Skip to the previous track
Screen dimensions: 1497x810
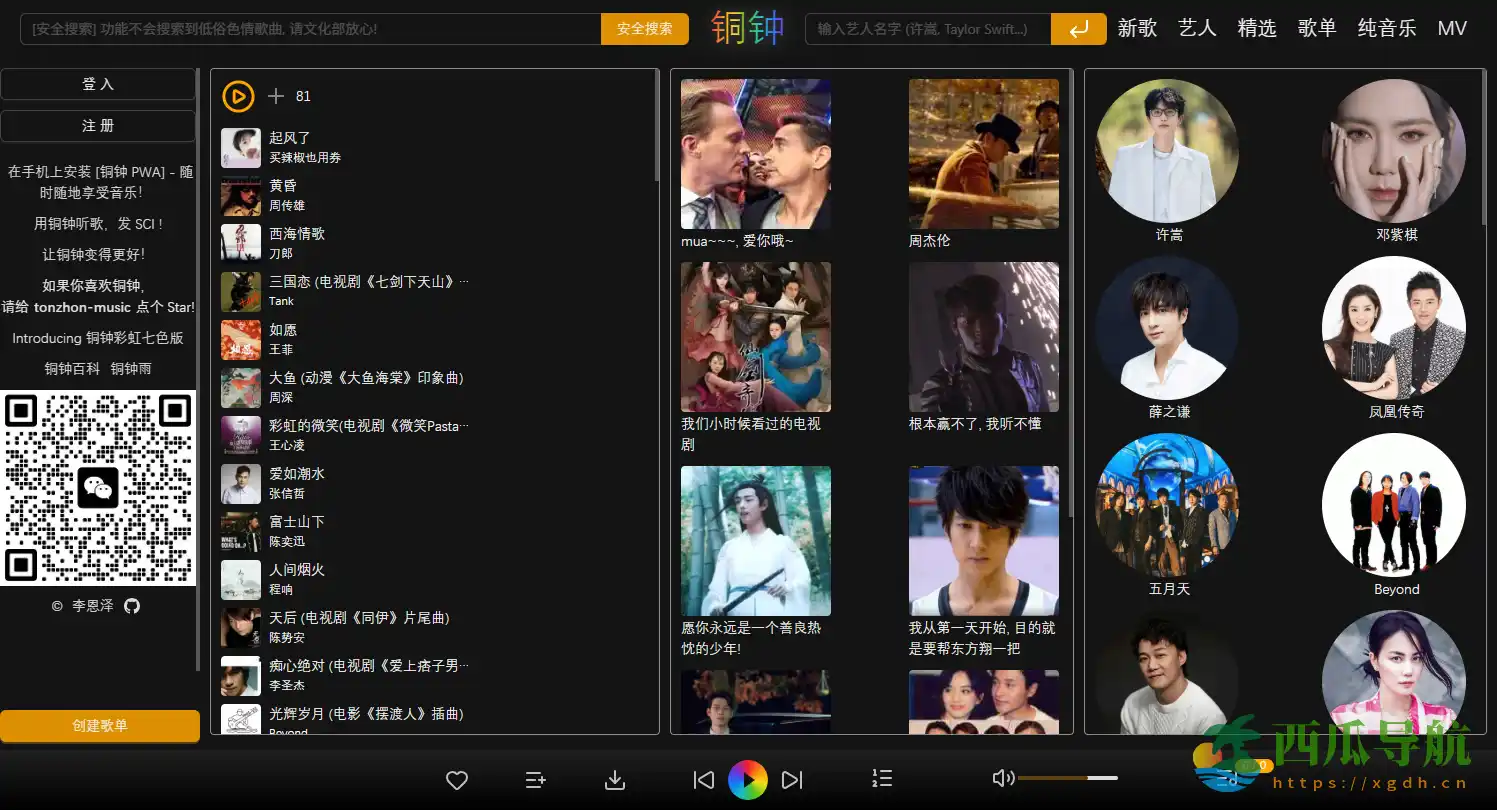click(704, 780)
